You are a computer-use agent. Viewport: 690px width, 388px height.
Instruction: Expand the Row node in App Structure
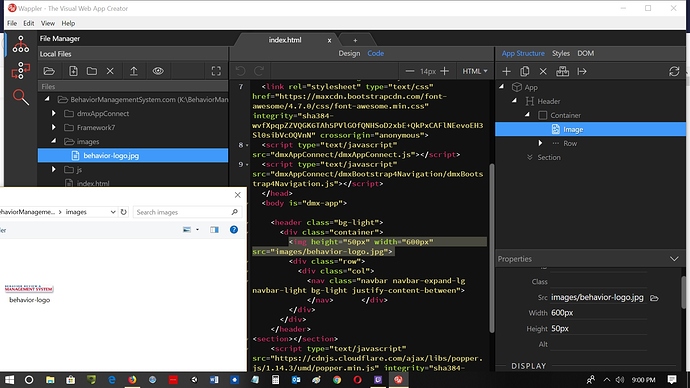(x=540, y=143)
